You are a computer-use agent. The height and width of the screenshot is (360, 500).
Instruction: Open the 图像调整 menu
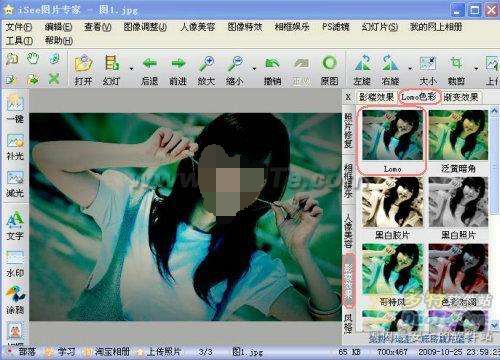(145, 27)
